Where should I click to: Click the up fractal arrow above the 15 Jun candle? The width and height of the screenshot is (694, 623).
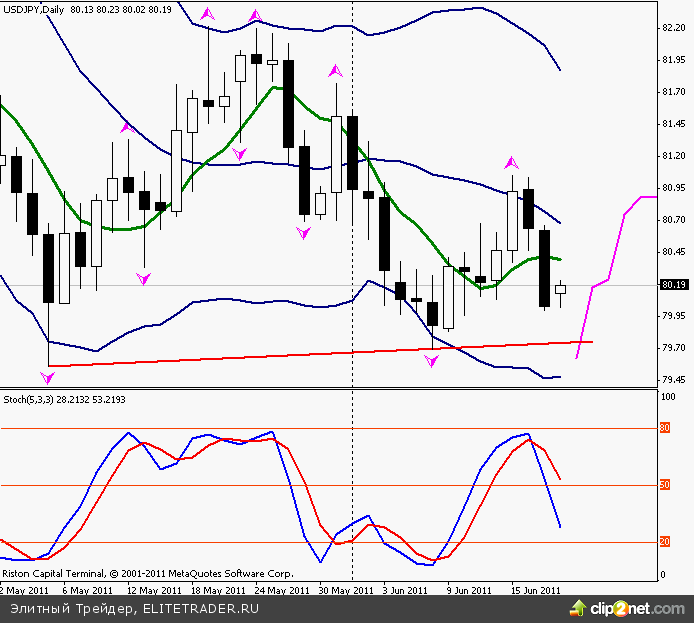(512, 162)
